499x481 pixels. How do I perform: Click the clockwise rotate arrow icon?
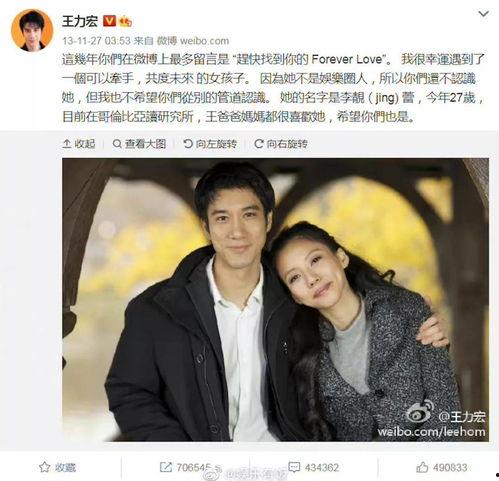point(259,144)
